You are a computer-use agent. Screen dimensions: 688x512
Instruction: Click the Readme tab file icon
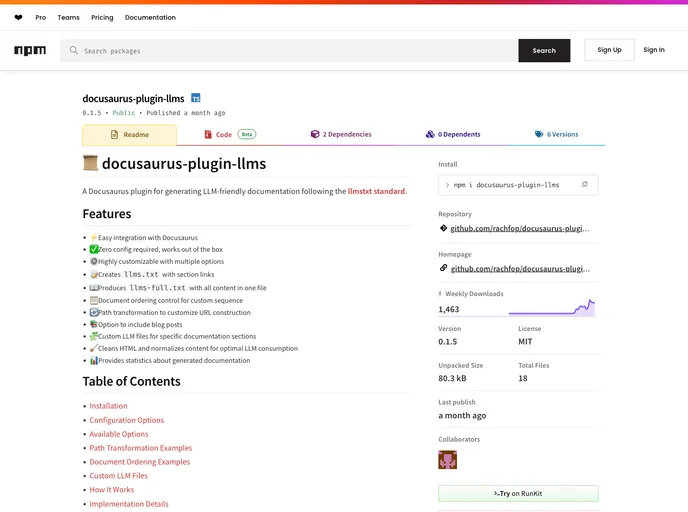point(115,135)
